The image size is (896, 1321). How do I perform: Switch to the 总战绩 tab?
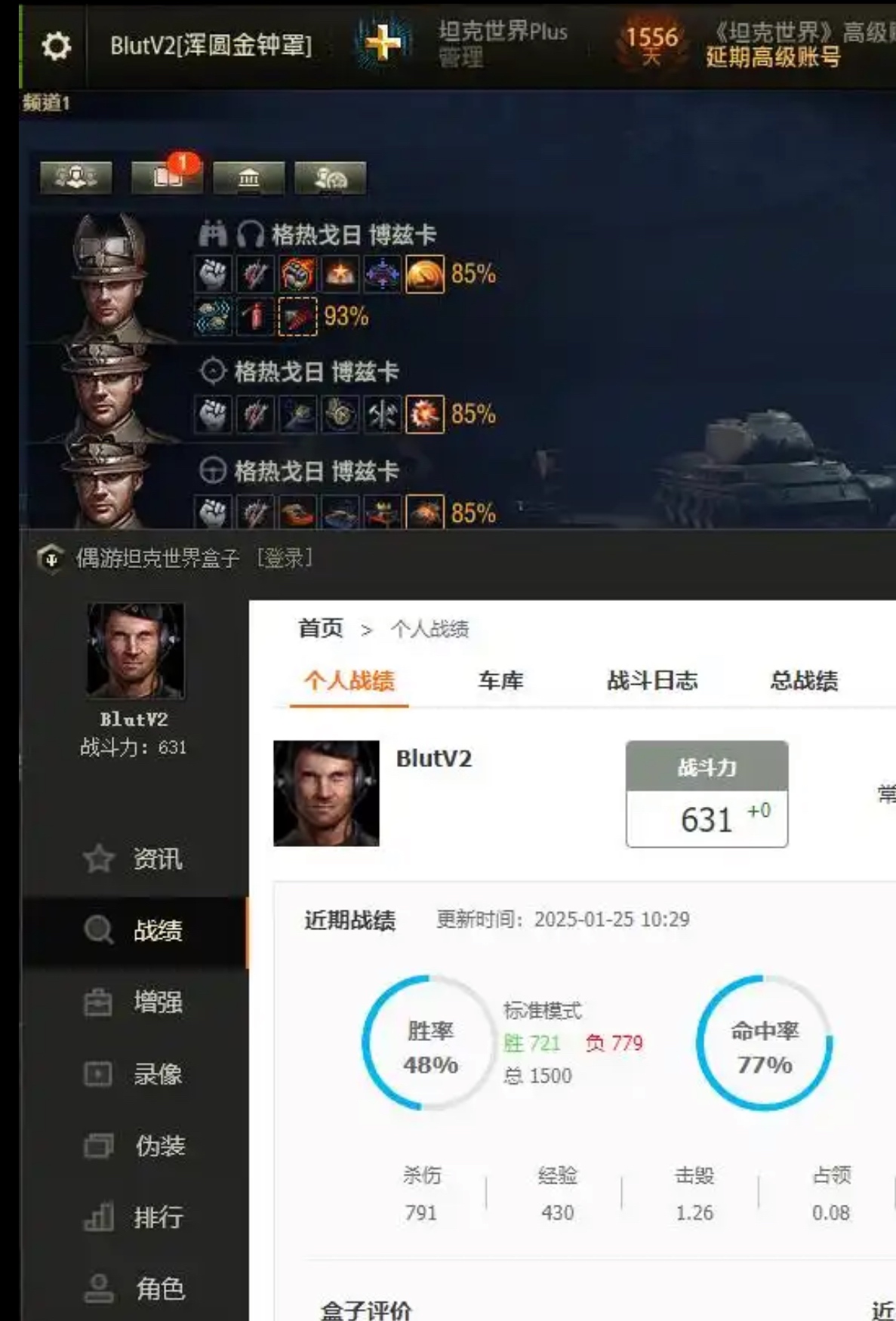pyautogui.click(x=804, y=681)
